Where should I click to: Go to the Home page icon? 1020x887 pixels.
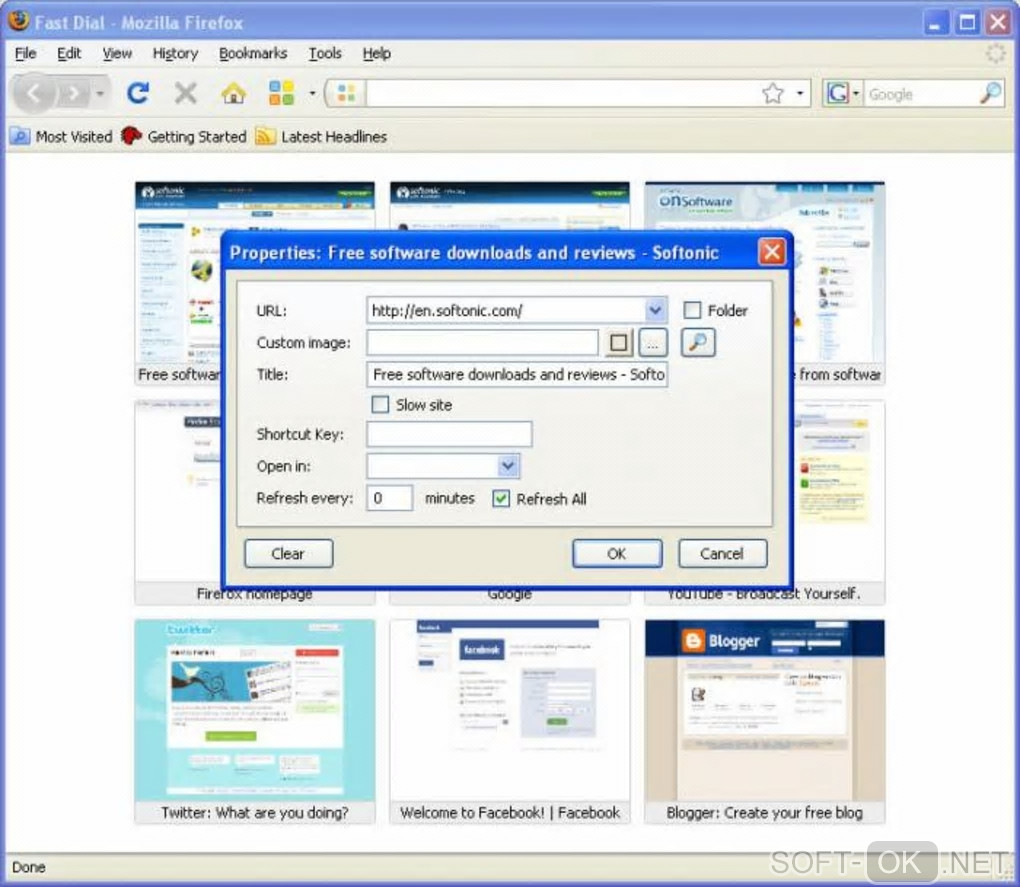[x=234, y=94]
